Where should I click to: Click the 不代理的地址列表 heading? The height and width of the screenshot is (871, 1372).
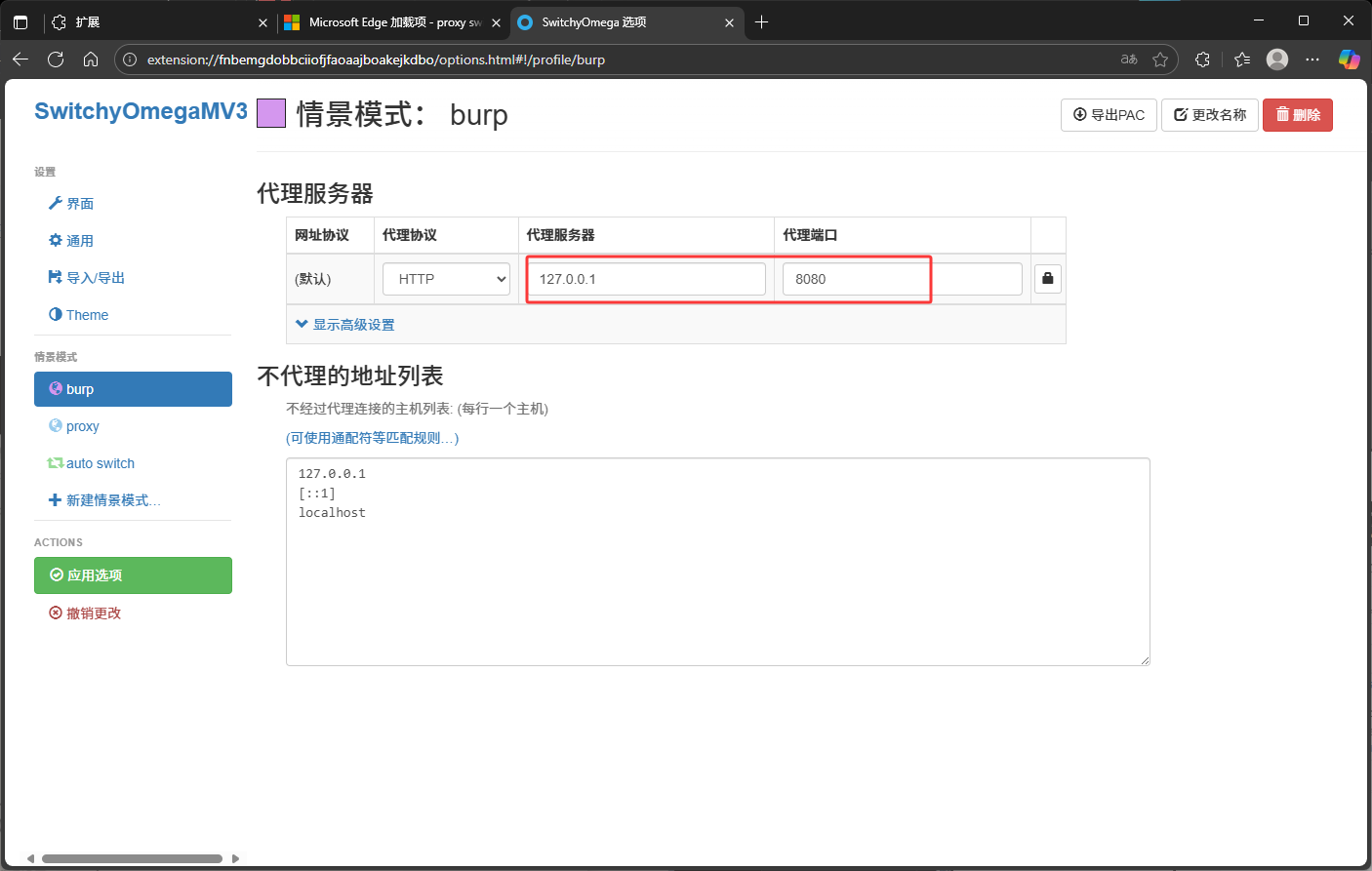coord(350,376)
